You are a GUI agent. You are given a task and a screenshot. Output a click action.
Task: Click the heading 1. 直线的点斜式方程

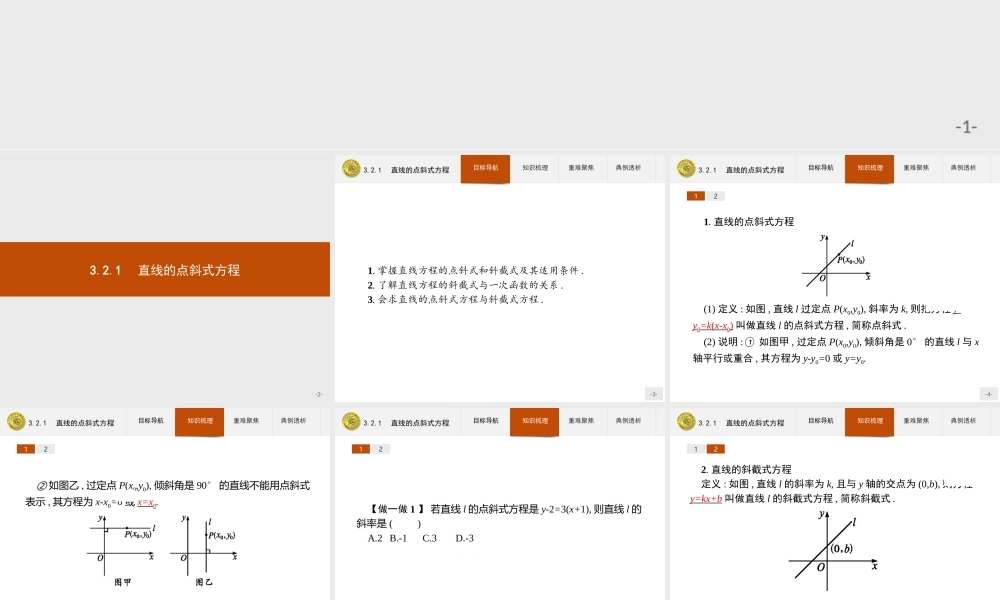[749, 222]
